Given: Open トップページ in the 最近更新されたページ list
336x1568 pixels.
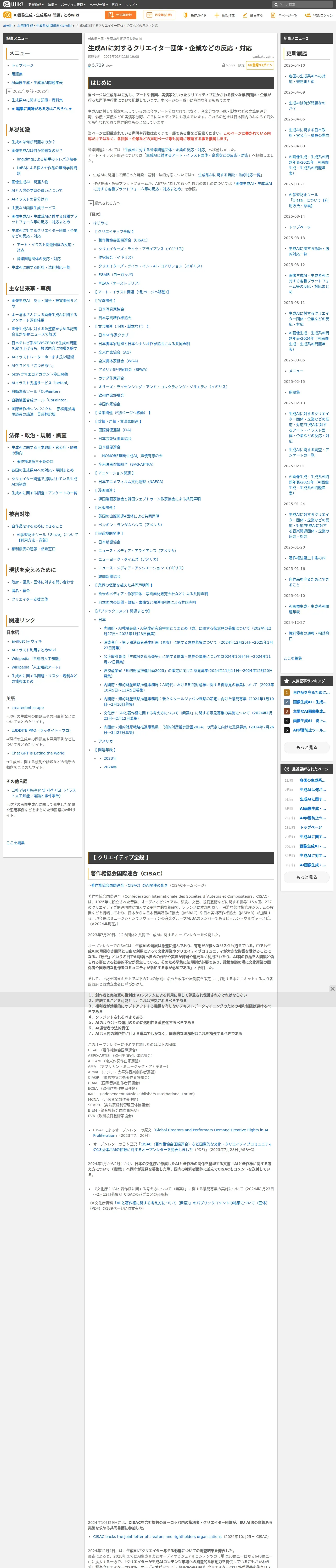Looking at the screenshot, I should tap(311, 827).
